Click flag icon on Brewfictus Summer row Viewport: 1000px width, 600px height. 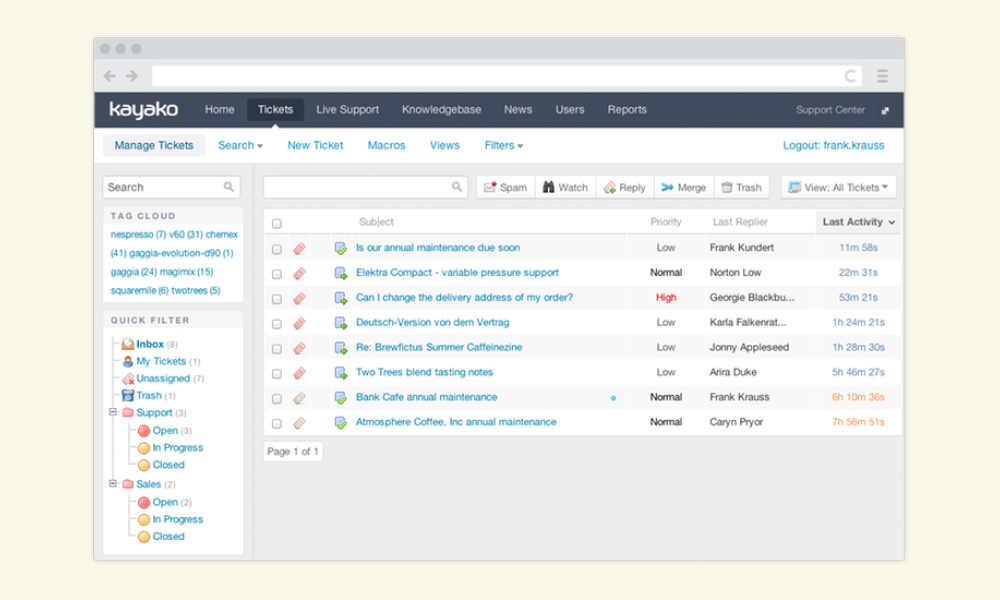[299, 348]
